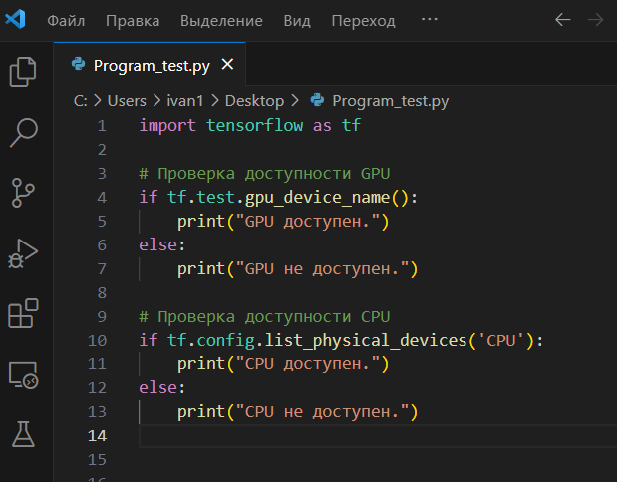The height and width of the screenshot is (482, 617).
Task: Open the Extensions view
Action: pos(23,313)
